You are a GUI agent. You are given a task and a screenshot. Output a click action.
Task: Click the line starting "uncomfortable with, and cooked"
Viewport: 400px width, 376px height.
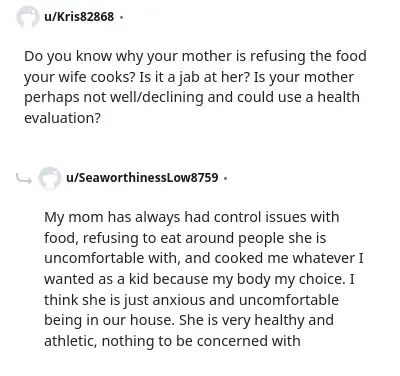204,258
